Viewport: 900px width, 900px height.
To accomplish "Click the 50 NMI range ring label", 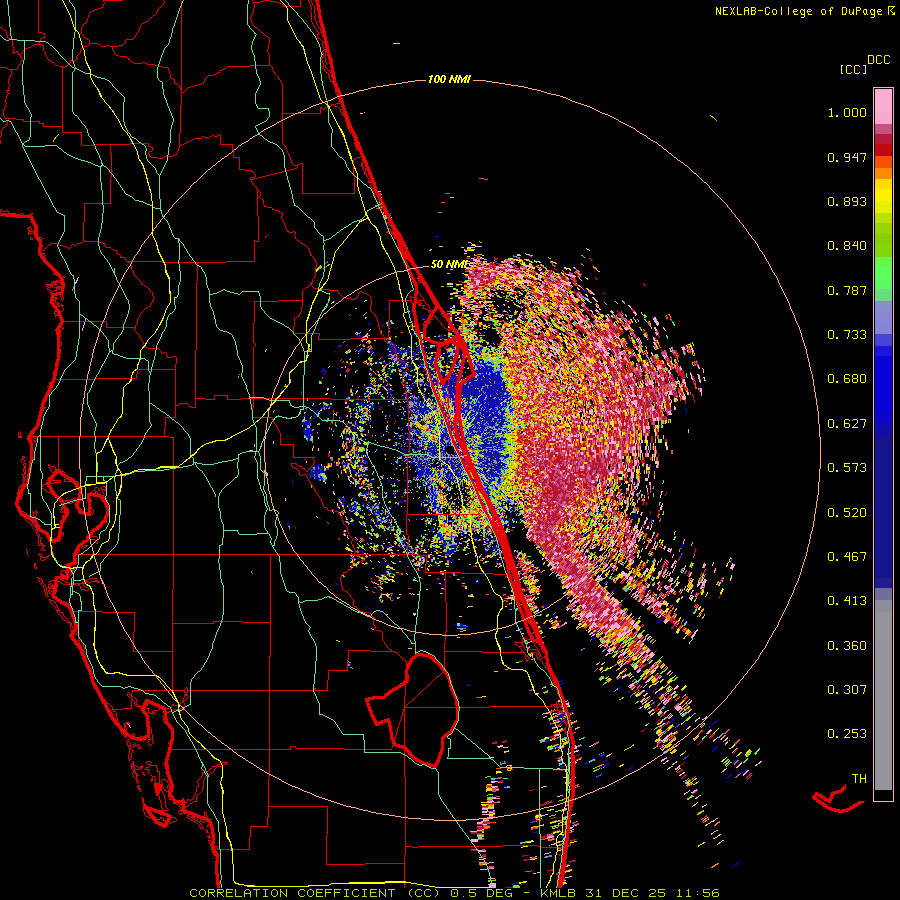I will click(x=449, y=265).
